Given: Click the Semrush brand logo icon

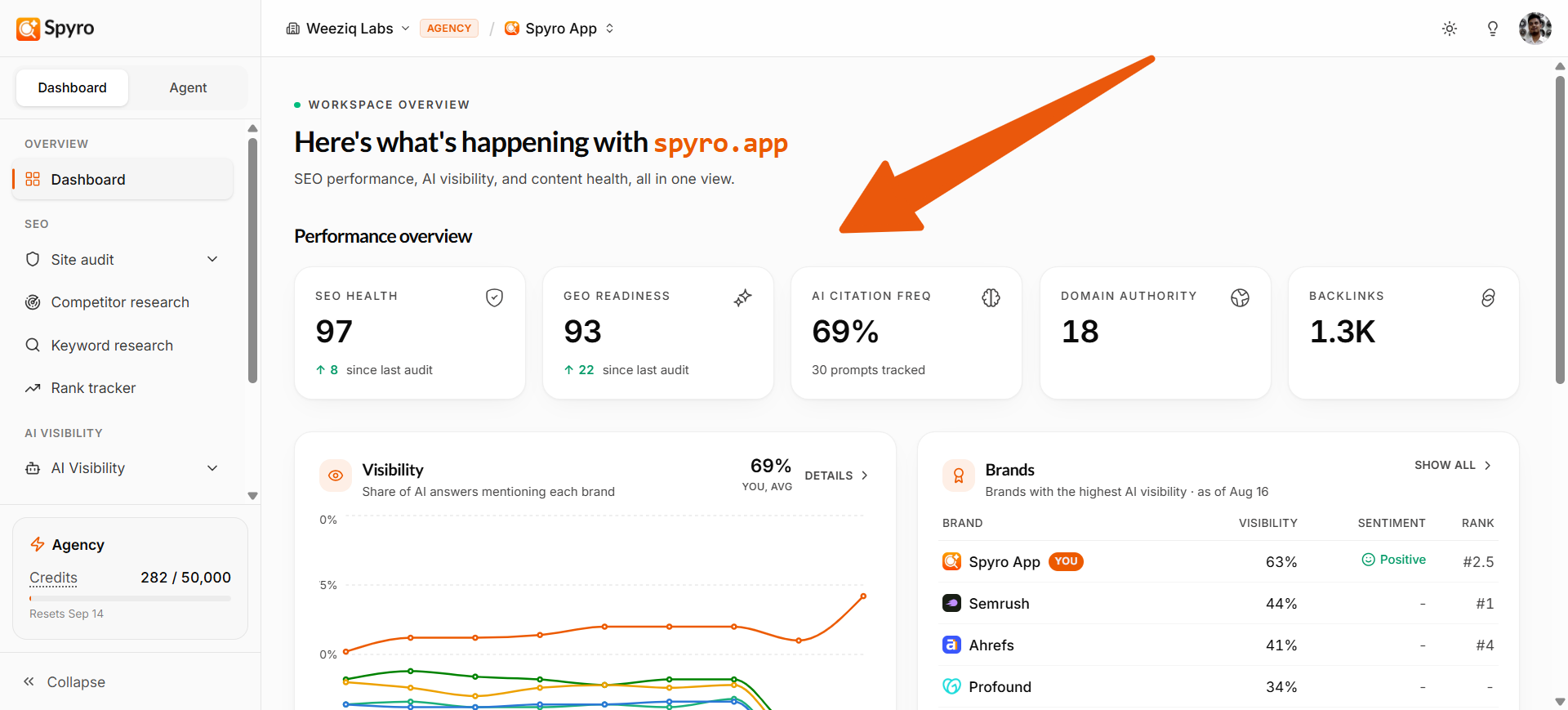Looking at the screenshot, I should [951, 603].
